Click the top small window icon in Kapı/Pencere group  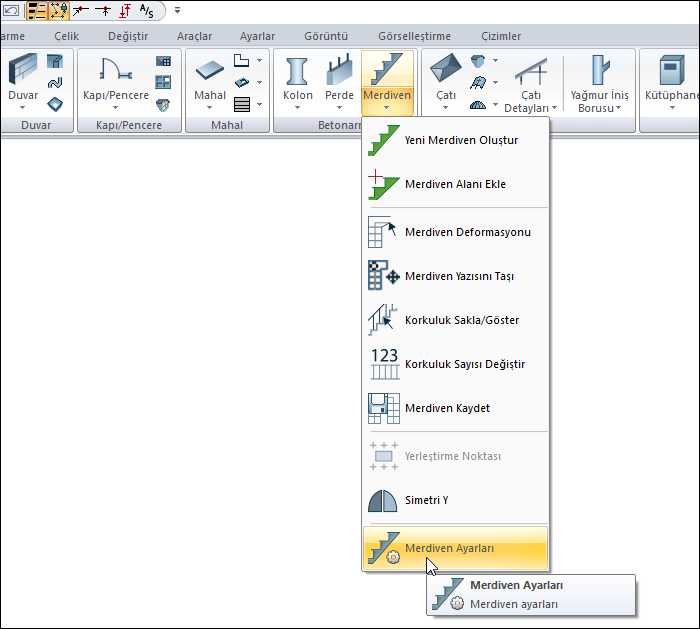(163, 61)
